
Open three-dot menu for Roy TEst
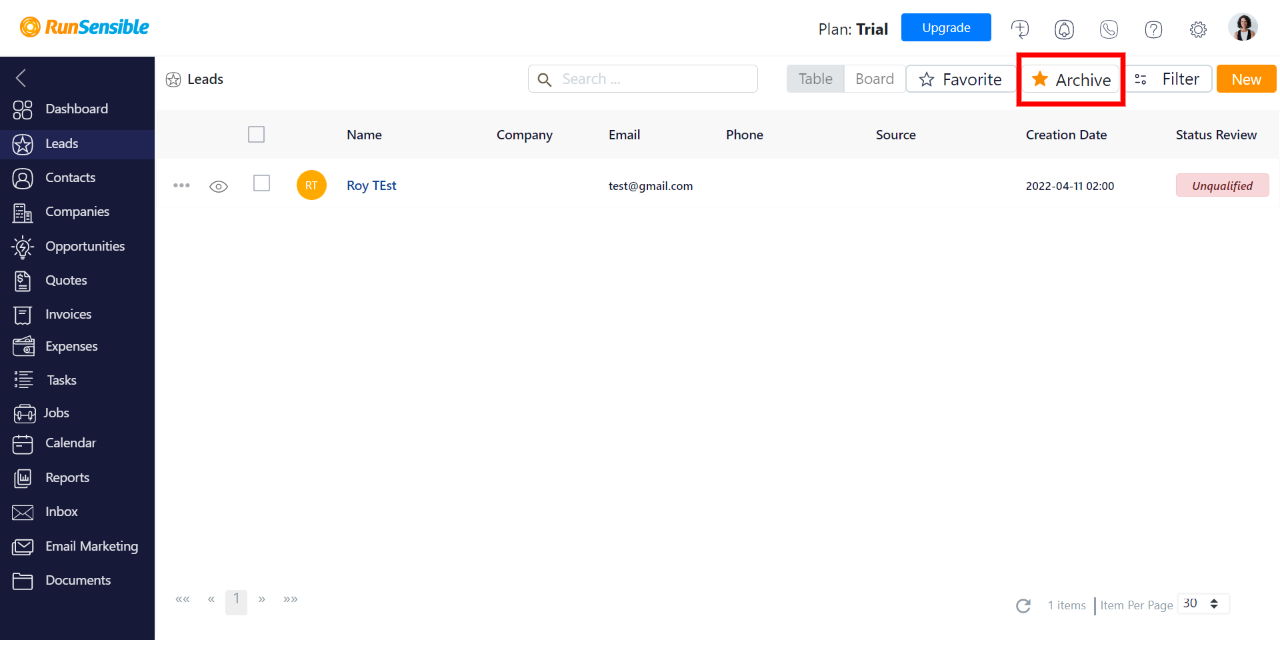pyautogui.click(x=181, y=185)
